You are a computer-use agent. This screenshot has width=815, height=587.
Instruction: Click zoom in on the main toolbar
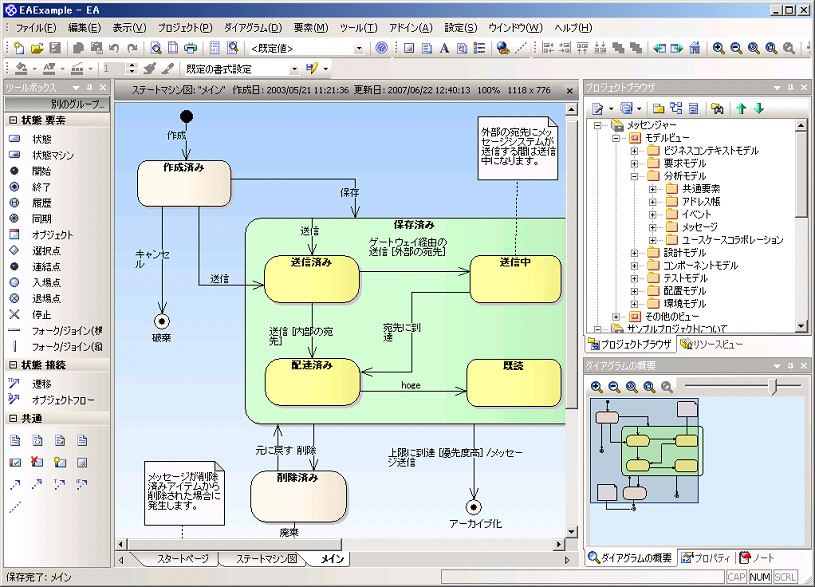click(718, 48)
